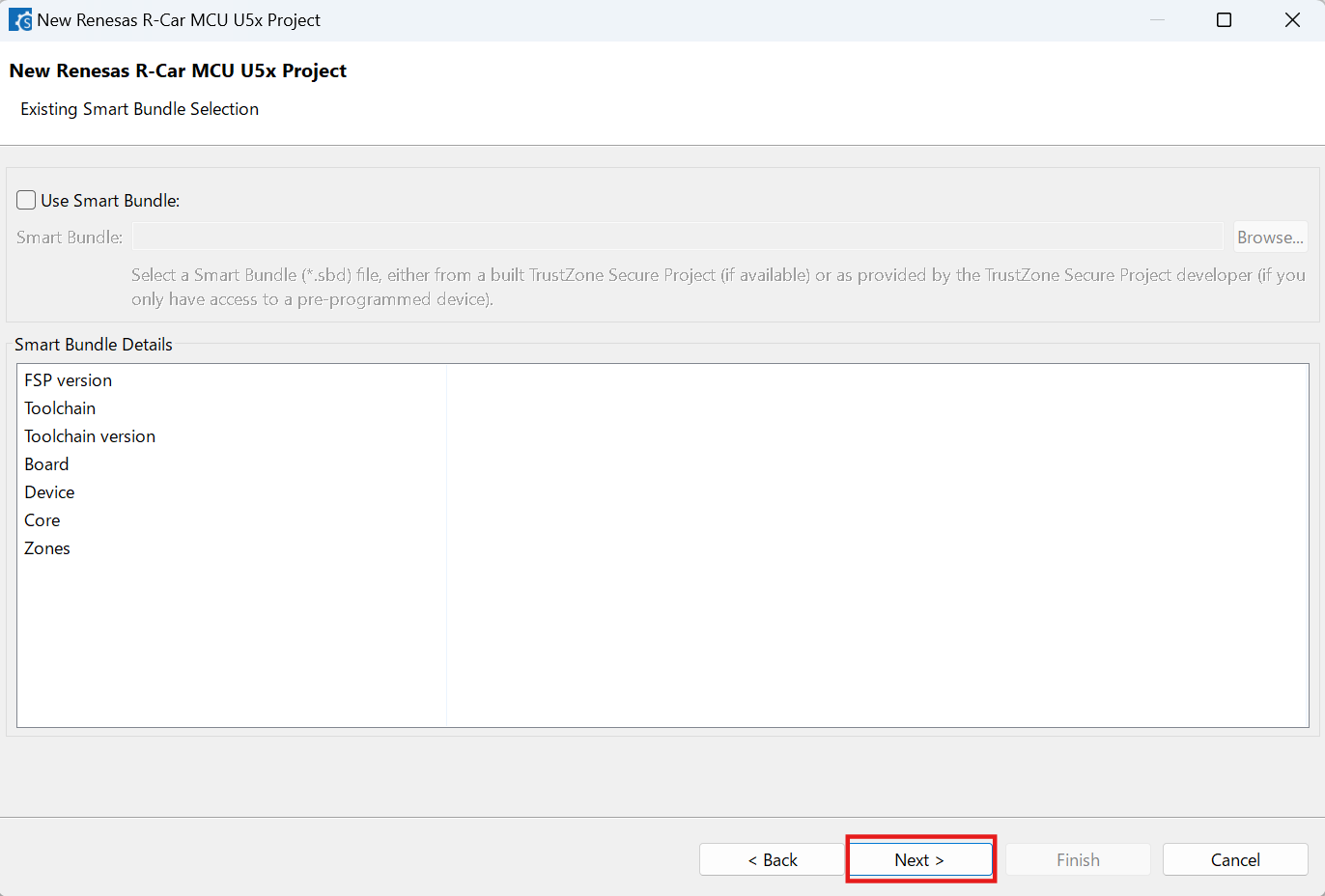
Task: Click the Use Smart Bundle label text
Action: point(110,201)
